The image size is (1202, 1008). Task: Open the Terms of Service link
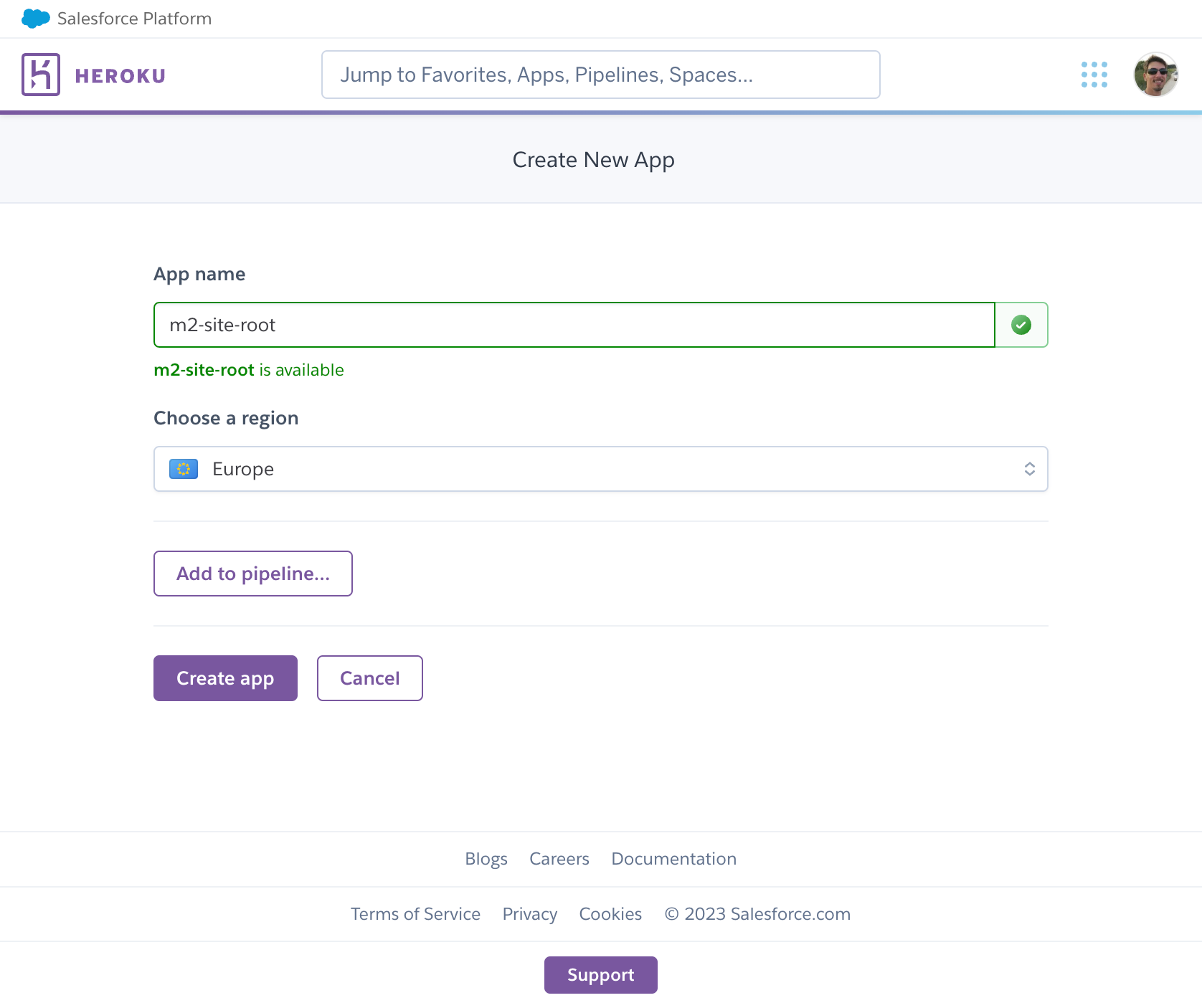click(x=415, y=913)
